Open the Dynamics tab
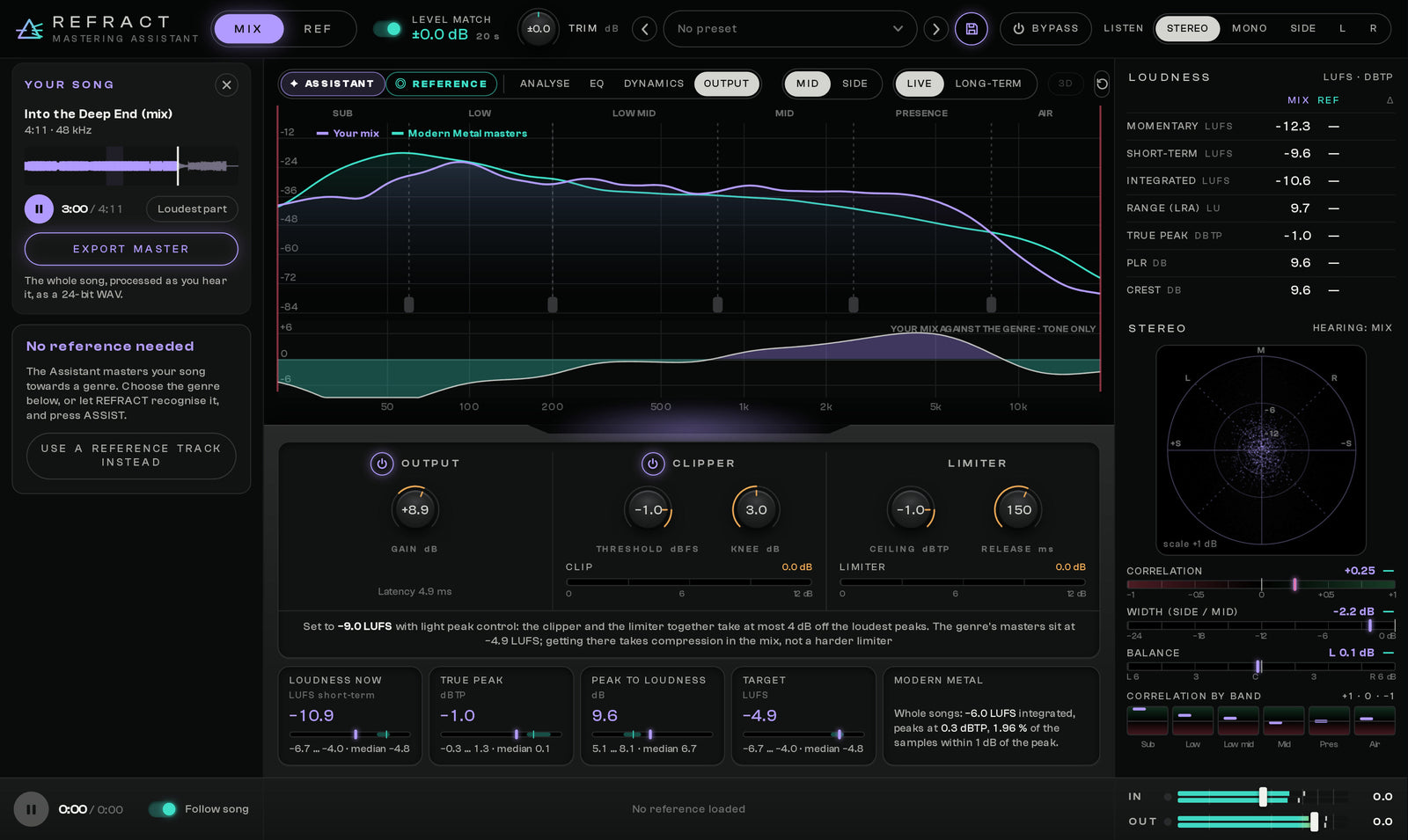This screenshot has width=1408, height=840. point(654,84)
